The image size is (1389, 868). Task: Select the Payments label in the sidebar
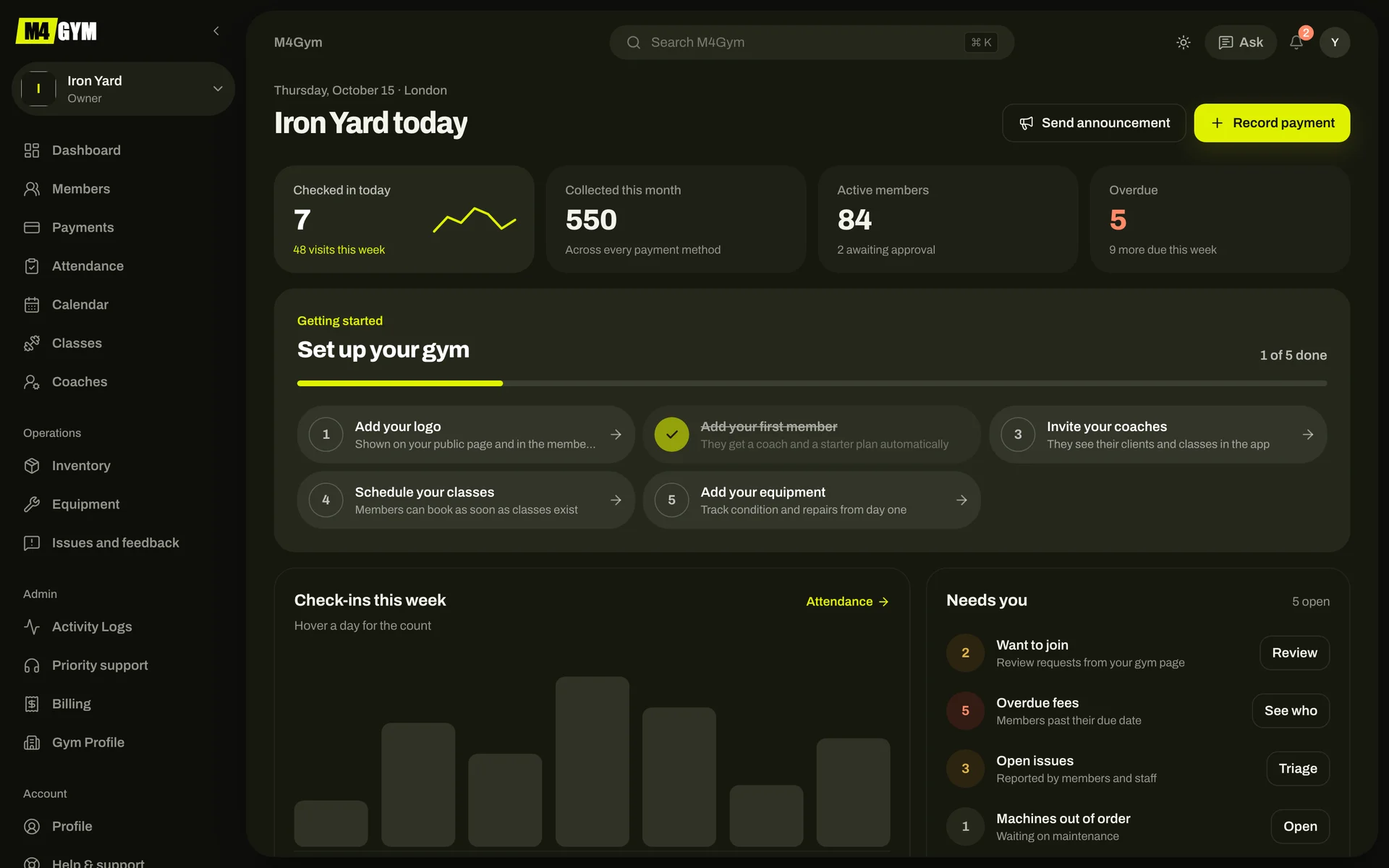pos(83,227)
